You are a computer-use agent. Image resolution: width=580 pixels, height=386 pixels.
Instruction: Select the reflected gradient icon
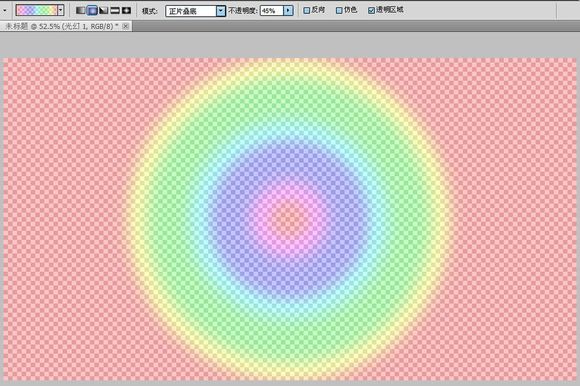[115, 10]
